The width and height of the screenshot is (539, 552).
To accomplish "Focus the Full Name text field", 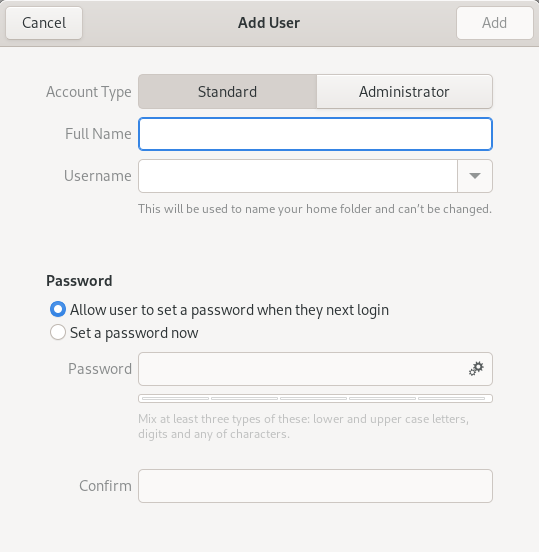I will point(315,134).
